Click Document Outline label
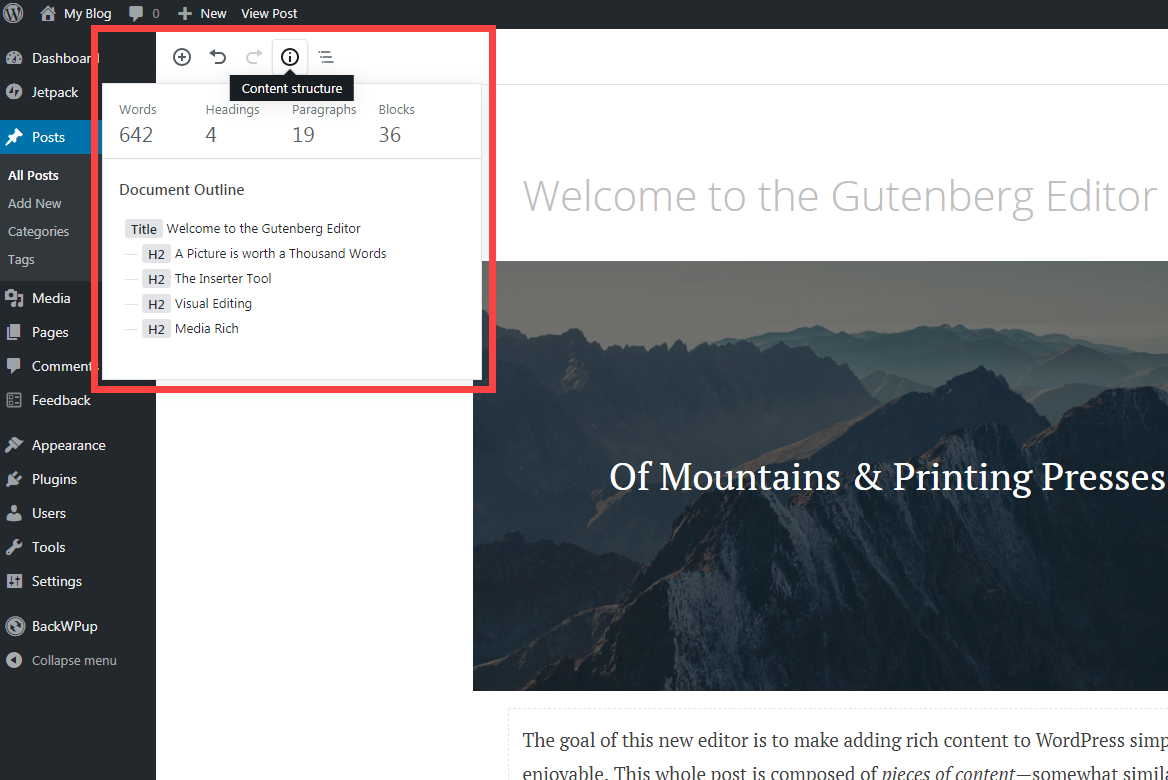Image resolution: width=1168 pixels, height=780 pixels. pos(182,190)
